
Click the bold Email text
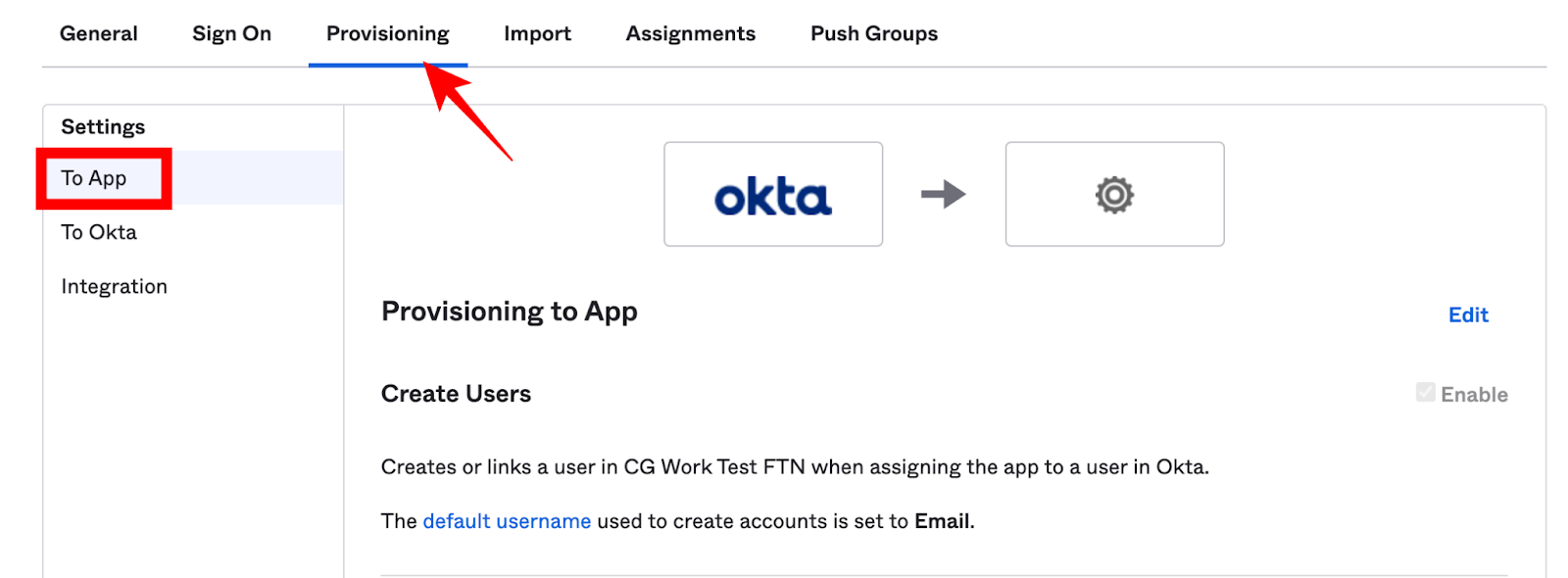pyautogui.click(x=943, y=521)
